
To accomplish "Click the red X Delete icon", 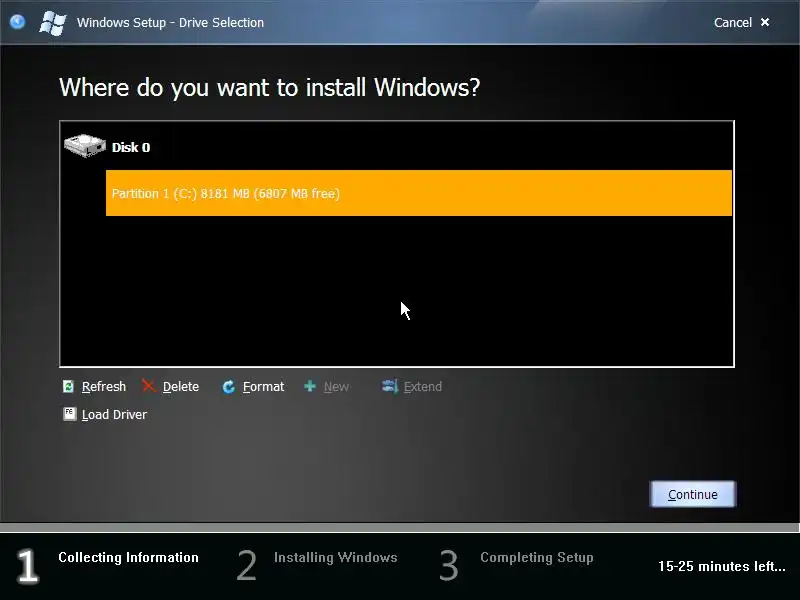I will 148,386.
